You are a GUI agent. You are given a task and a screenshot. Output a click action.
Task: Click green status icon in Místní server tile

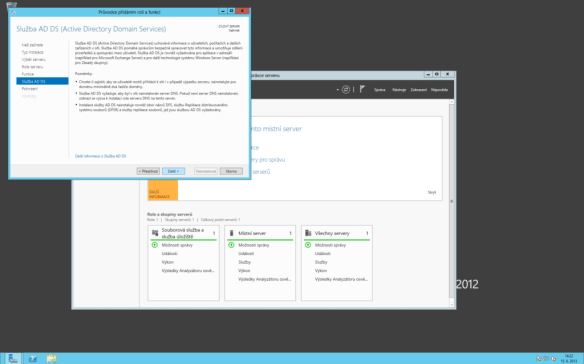[x=231, y=245]
